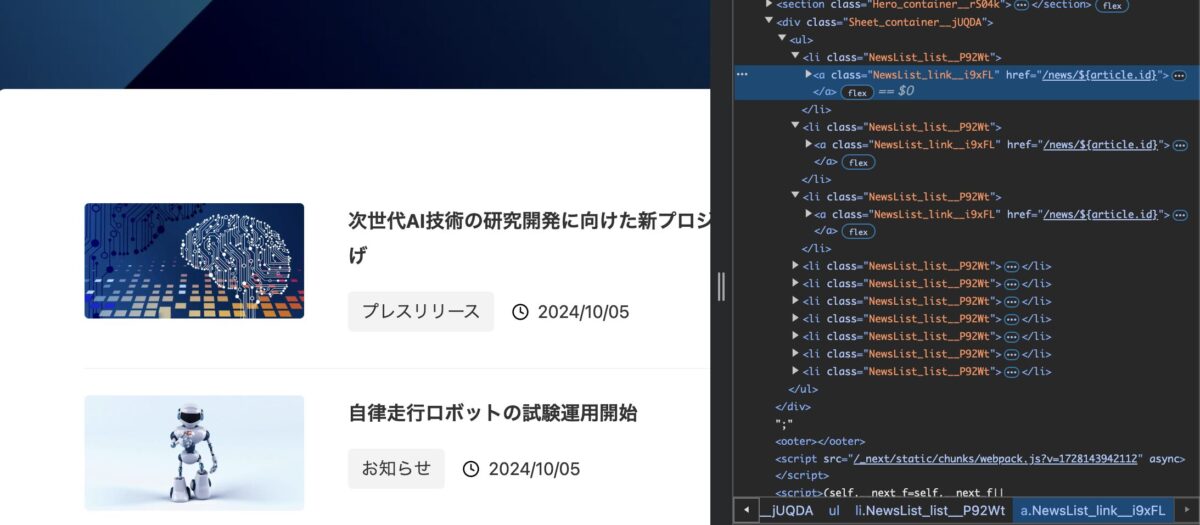
Task: Click the brain circuit news thumbnail
Action: click(194, 261)
